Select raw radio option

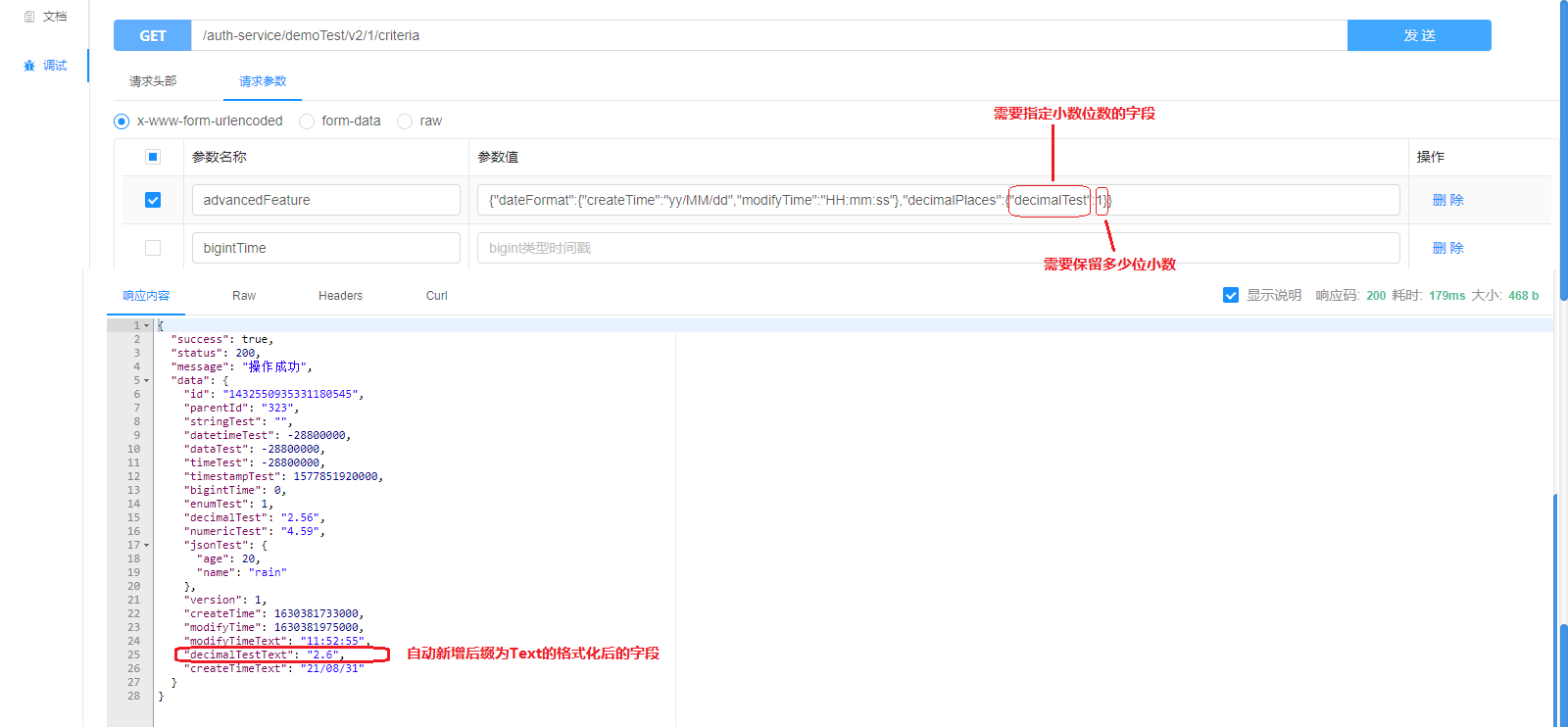[405, 121]
